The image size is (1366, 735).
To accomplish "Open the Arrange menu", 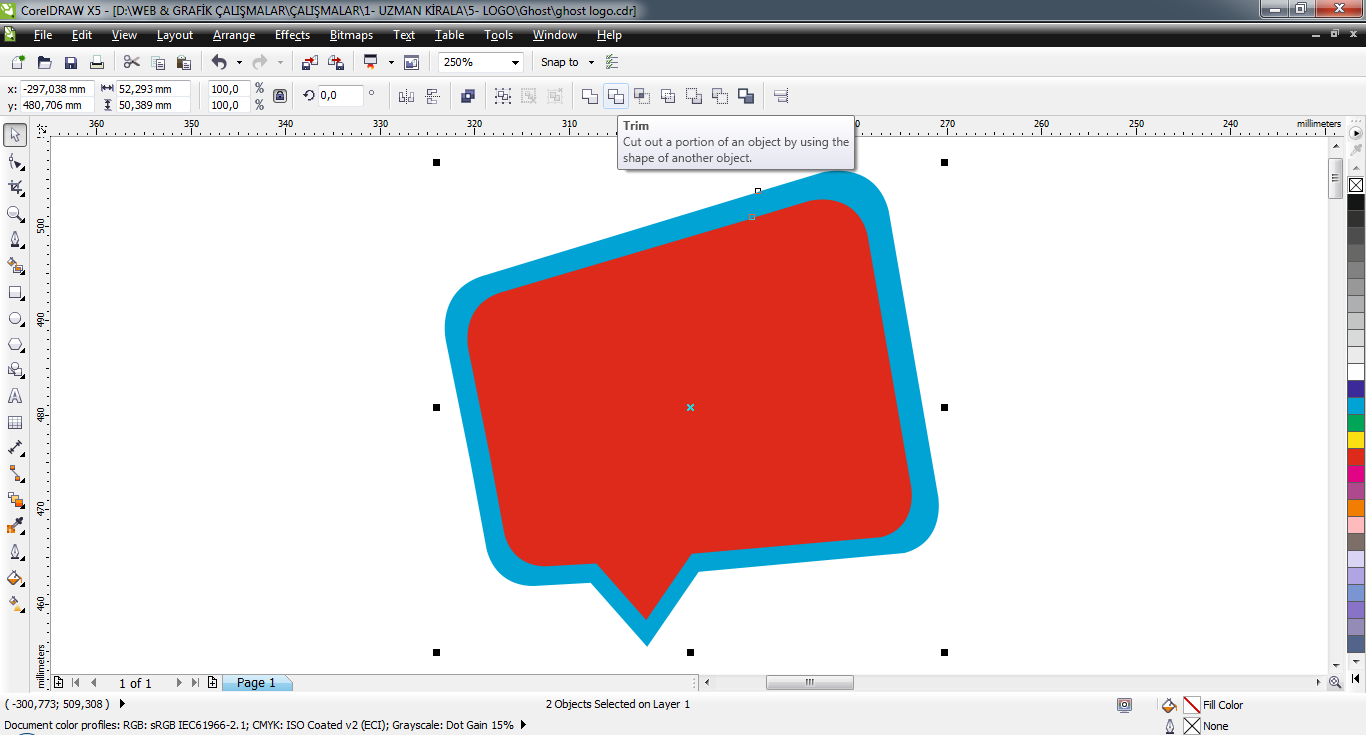I will (x=234, y=35).
